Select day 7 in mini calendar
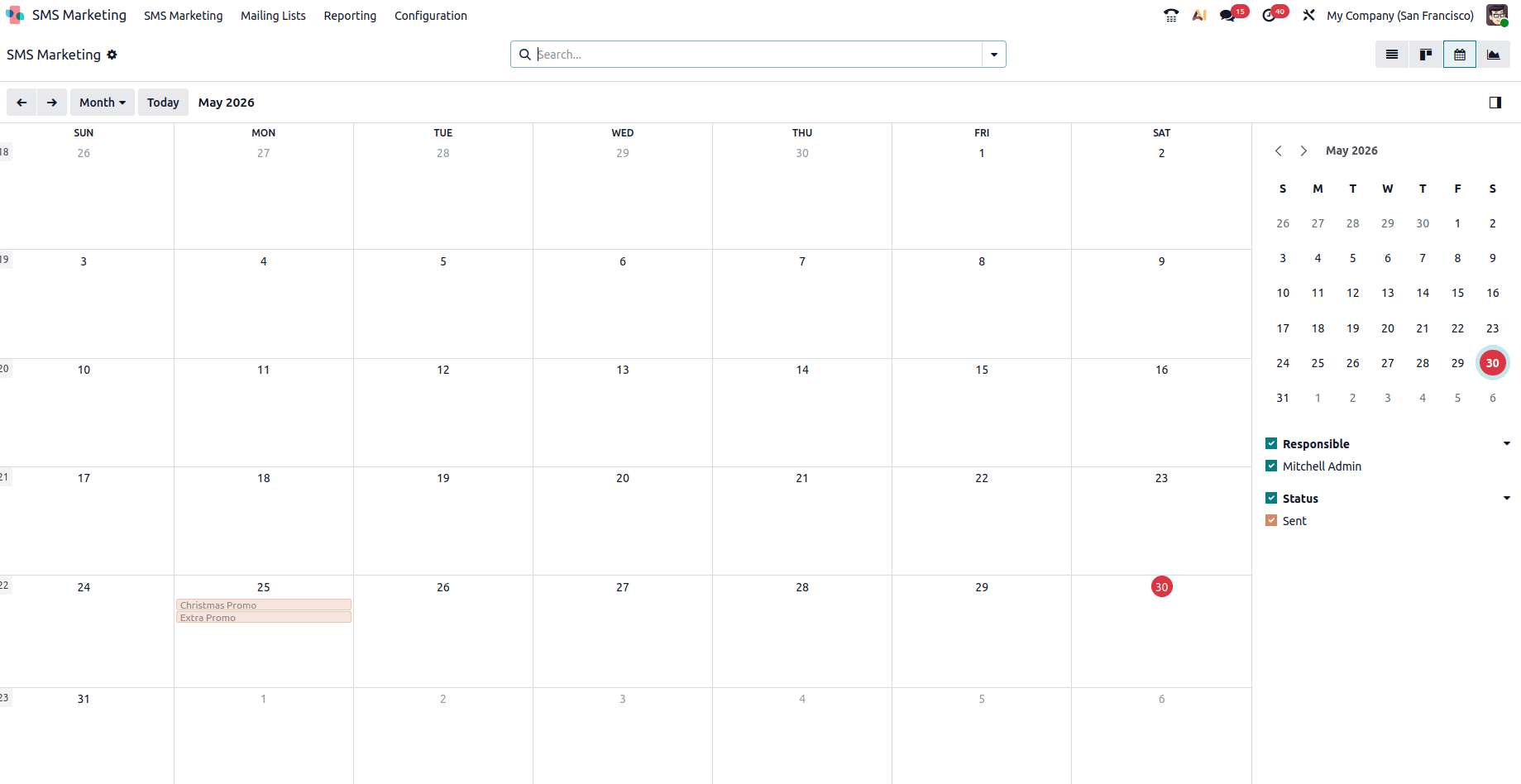The image size is (1521, 784). (1423, 258)
